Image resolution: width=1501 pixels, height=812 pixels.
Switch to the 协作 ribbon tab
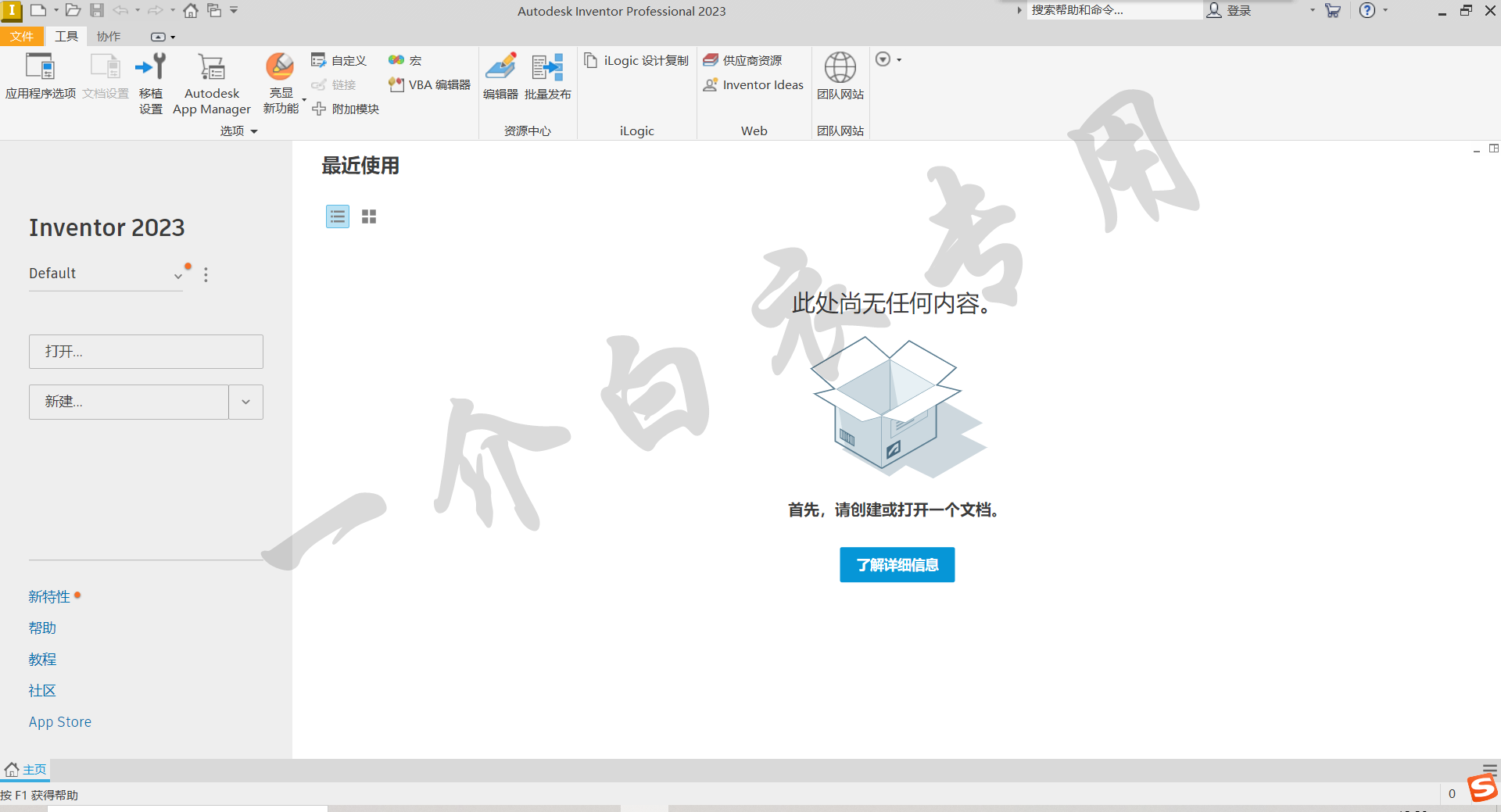pyautogui.click(x=109, y=36)
